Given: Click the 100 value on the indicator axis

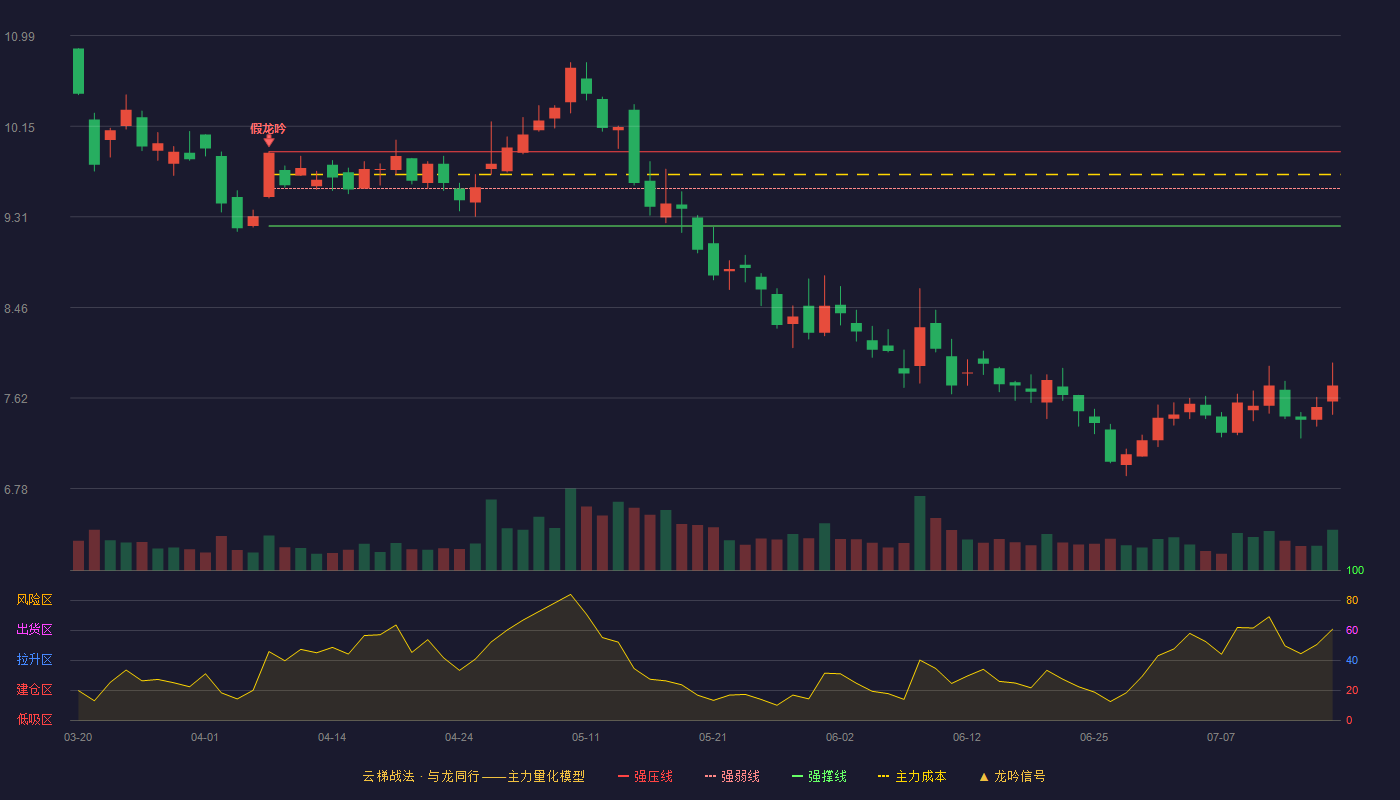Looking at the screenshot, I should point(1355,571).
